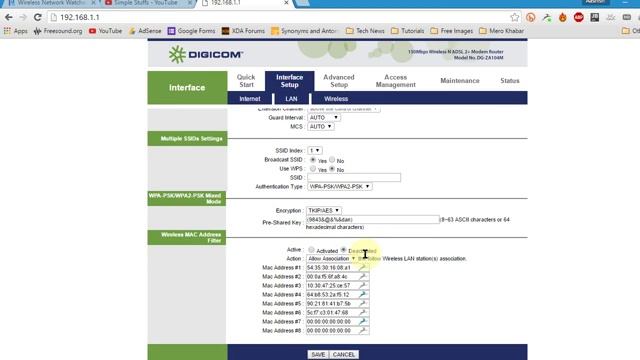
Task: Click the browser Forward arrow
Action: [x=23, y=18]
